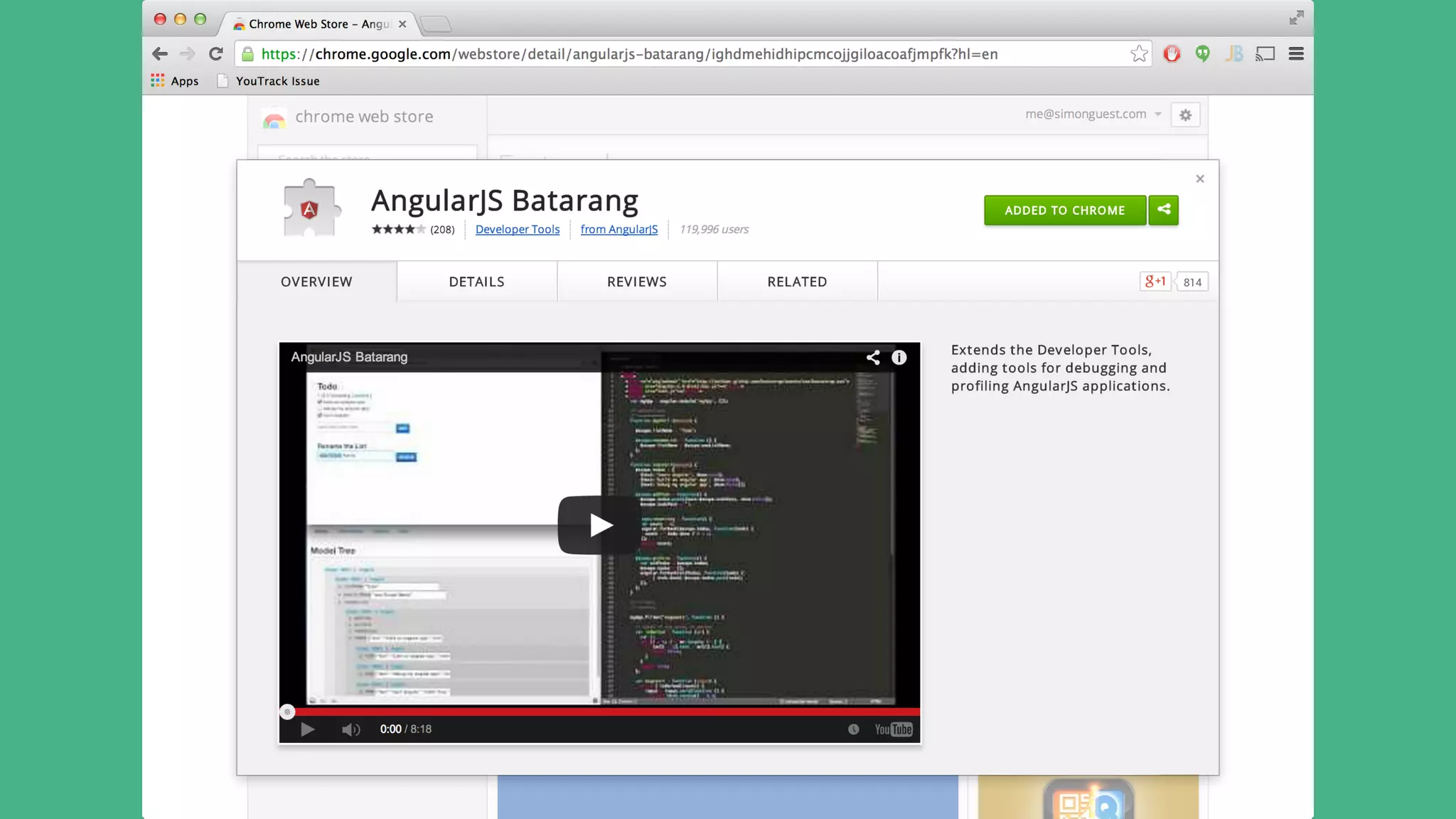Viewport: 1456px width, 819px height.
Task: Click the green share button beside Added to Chrome
Action: (x=1164, y=210)
